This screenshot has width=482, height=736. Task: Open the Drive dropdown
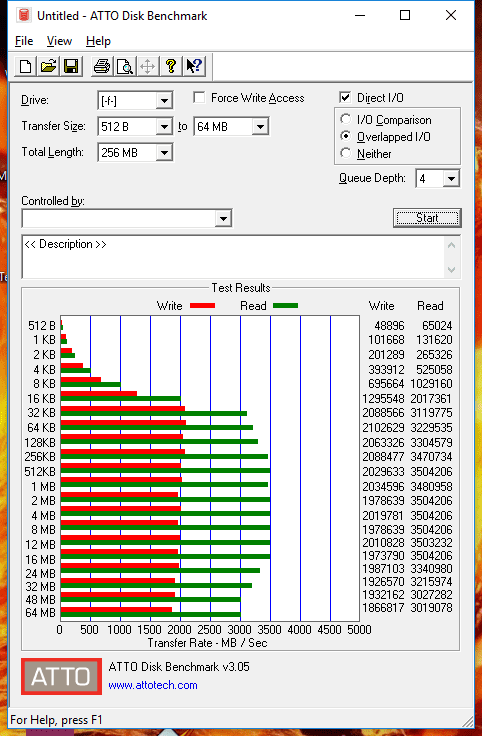(164, 100)
